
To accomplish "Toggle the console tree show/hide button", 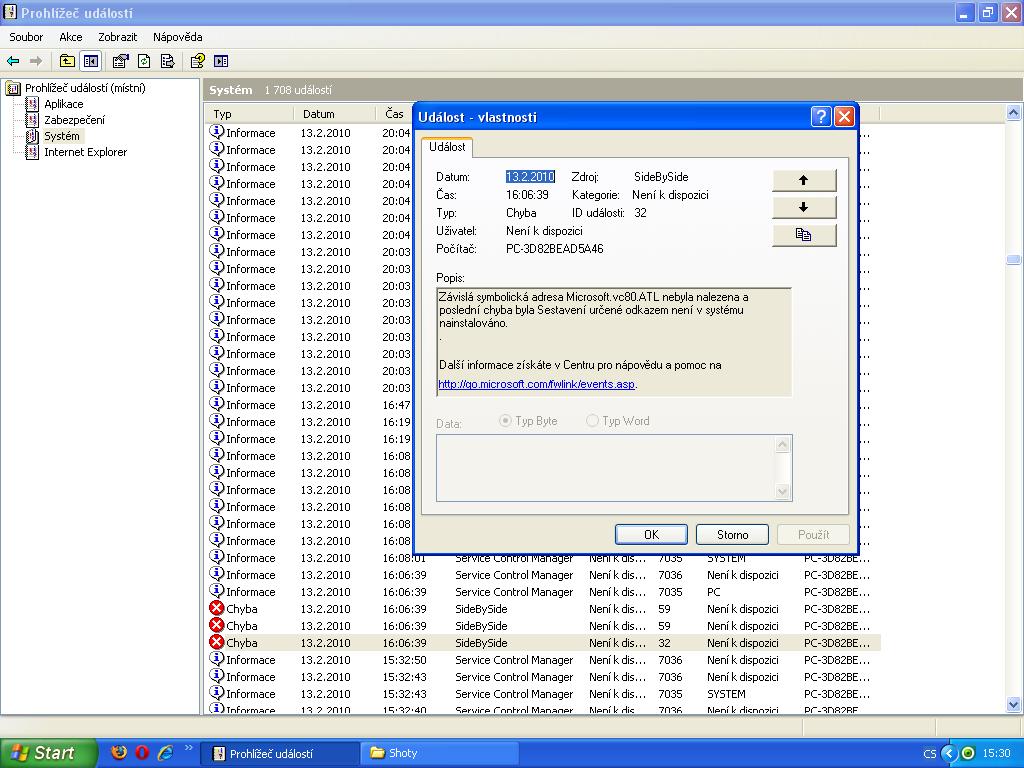I will (x=91, y=61).
